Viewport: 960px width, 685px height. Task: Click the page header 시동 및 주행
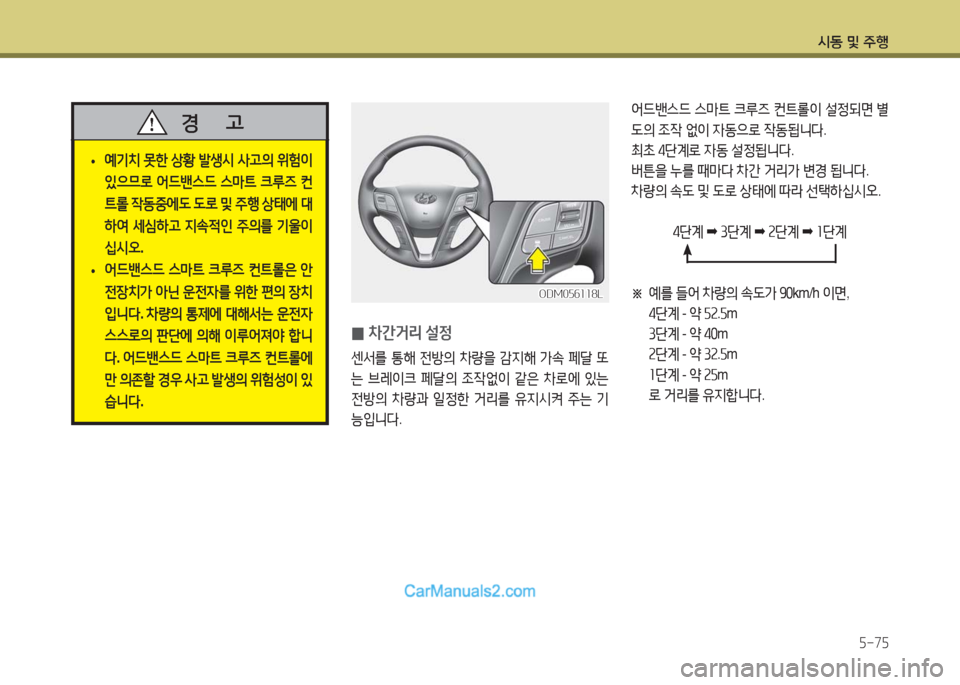tap(853, 42)
